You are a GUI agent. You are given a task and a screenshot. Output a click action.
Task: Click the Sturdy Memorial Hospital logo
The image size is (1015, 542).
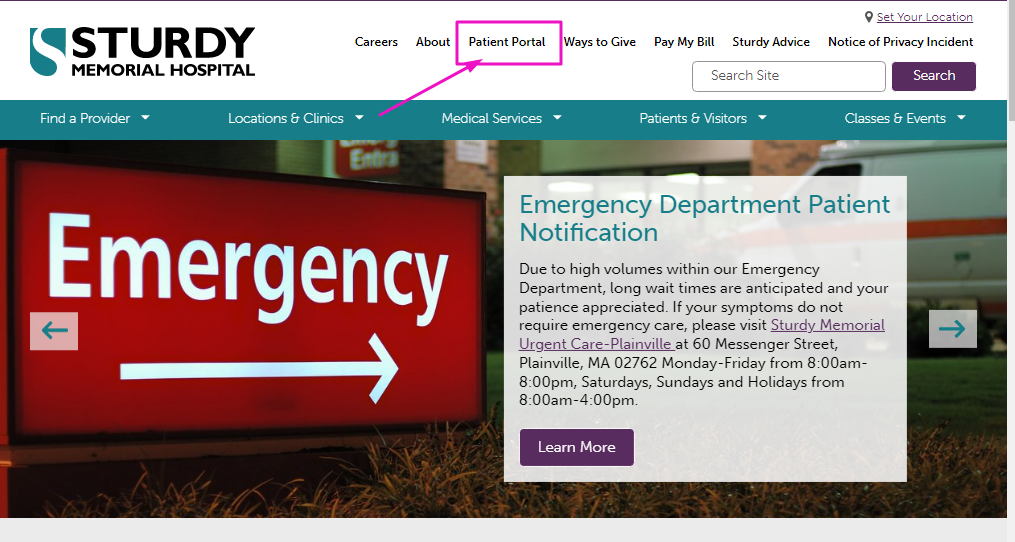(x=142, y=52)
